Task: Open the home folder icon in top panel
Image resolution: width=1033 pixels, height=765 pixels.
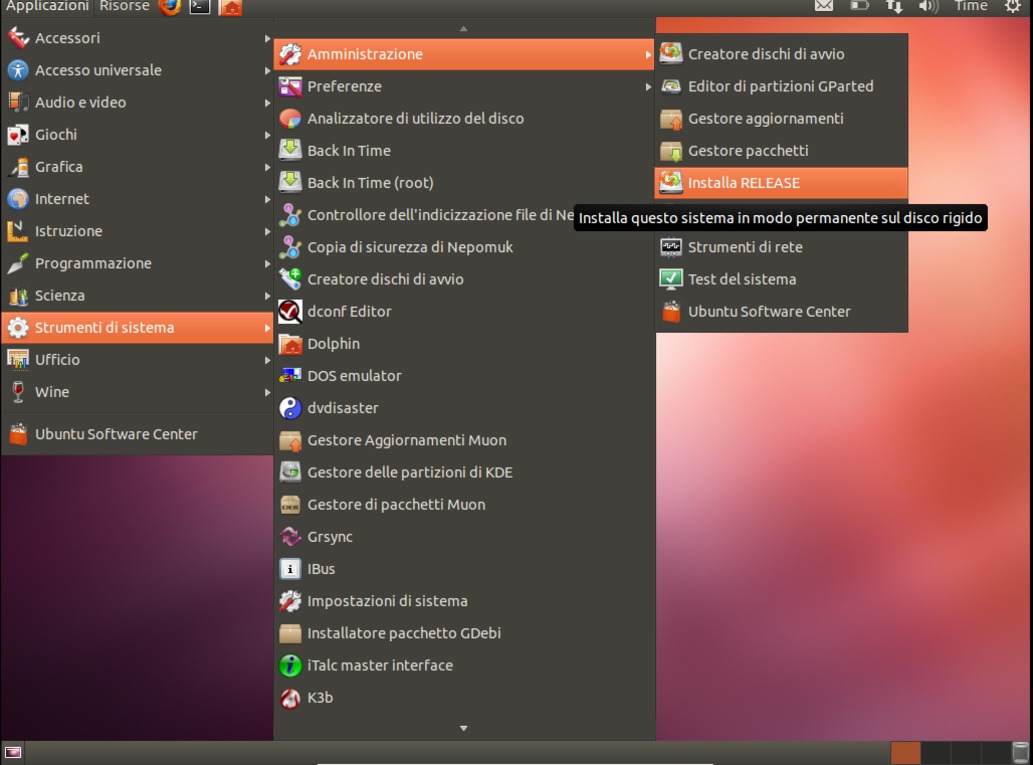Action: click(230, 7)
